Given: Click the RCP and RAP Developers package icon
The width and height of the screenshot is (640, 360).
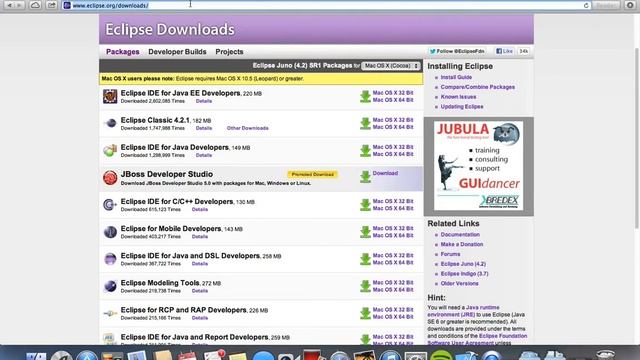Looking at the screenshot, I should 110,313.
